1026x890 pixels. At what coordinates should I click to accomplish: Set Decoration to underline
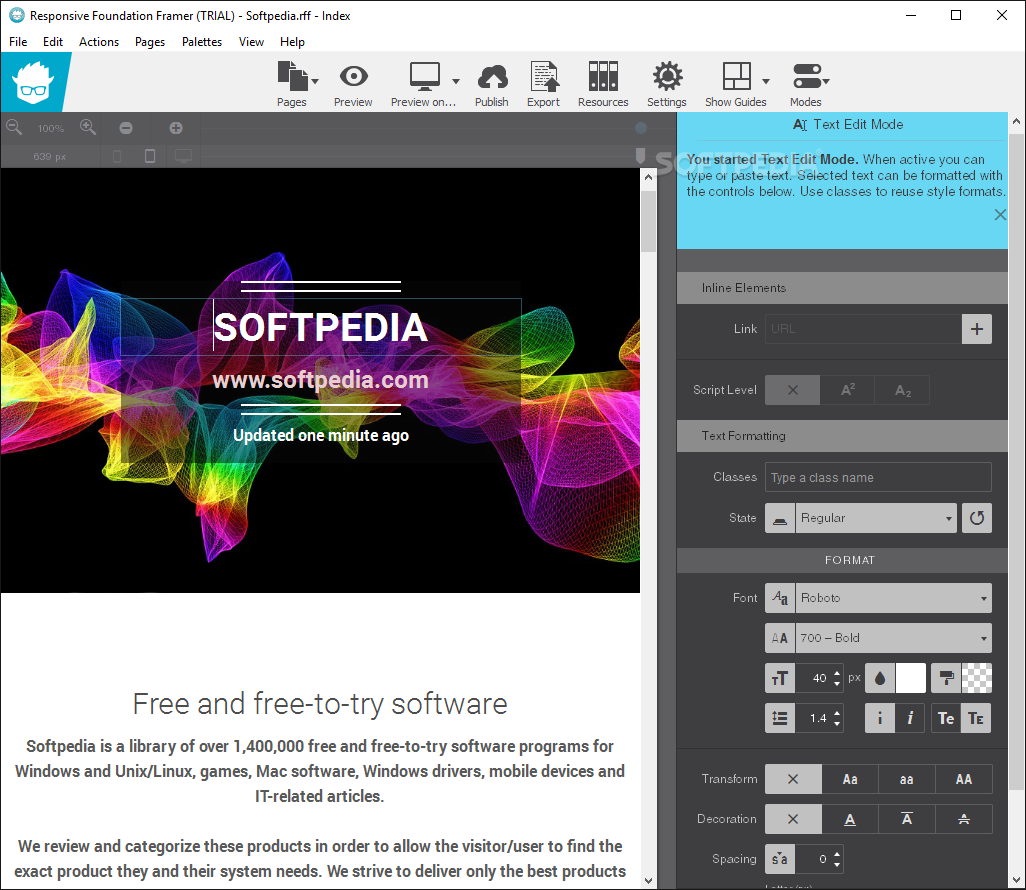[850, 819]
